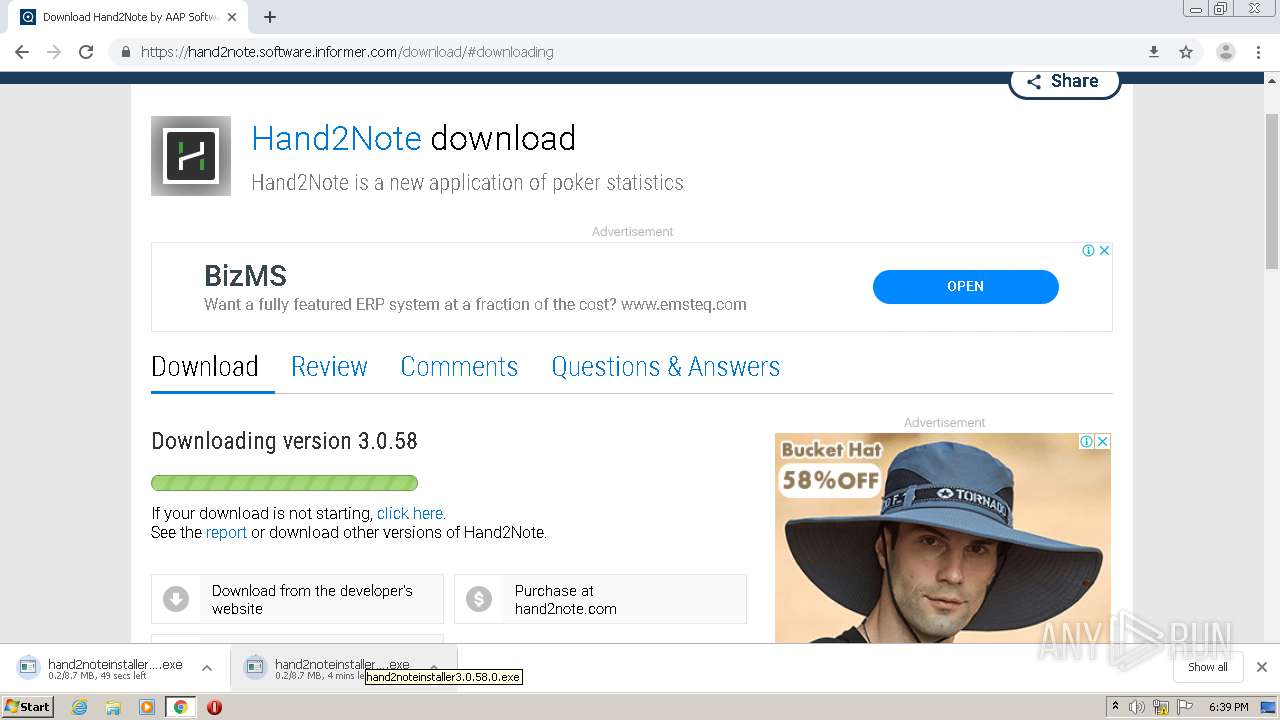Image resolution: width=1280 pixels, height=720 pixels.
Task: Open Chrome's three-dot menu
Action: click(1258, 52)
